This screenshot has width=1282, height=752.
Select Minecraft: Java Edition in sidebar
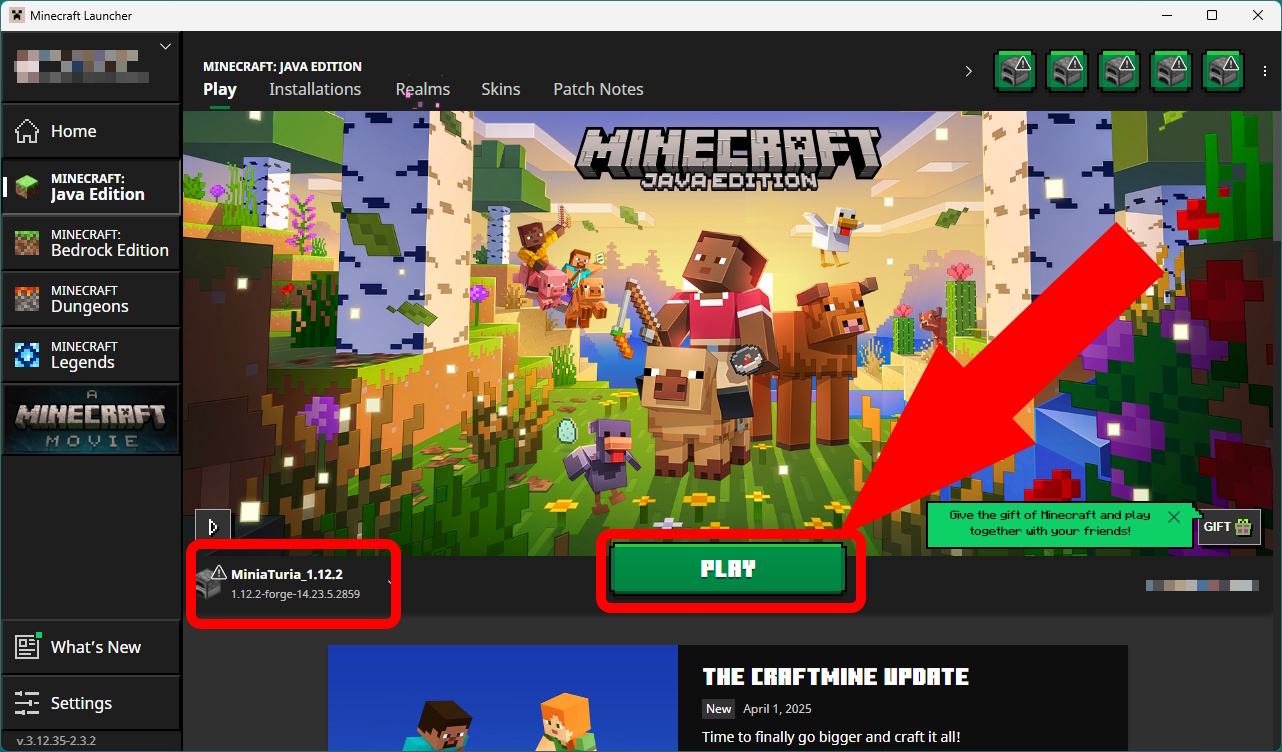coord(91,186)
